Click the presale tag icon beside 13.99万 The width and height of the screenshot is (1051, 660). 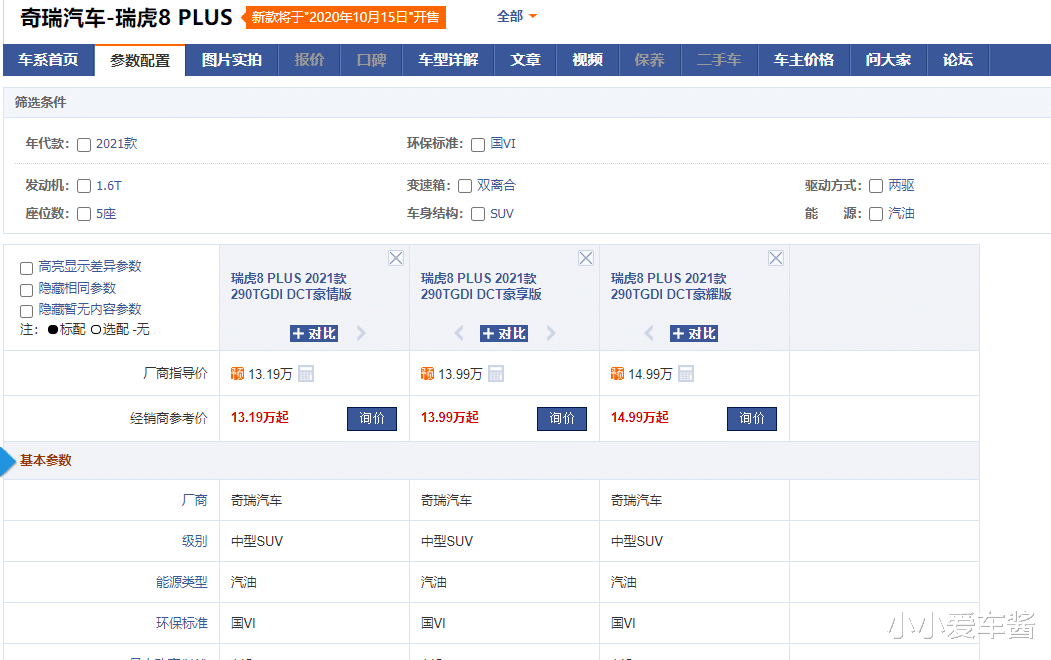click(x=428, y=373)
